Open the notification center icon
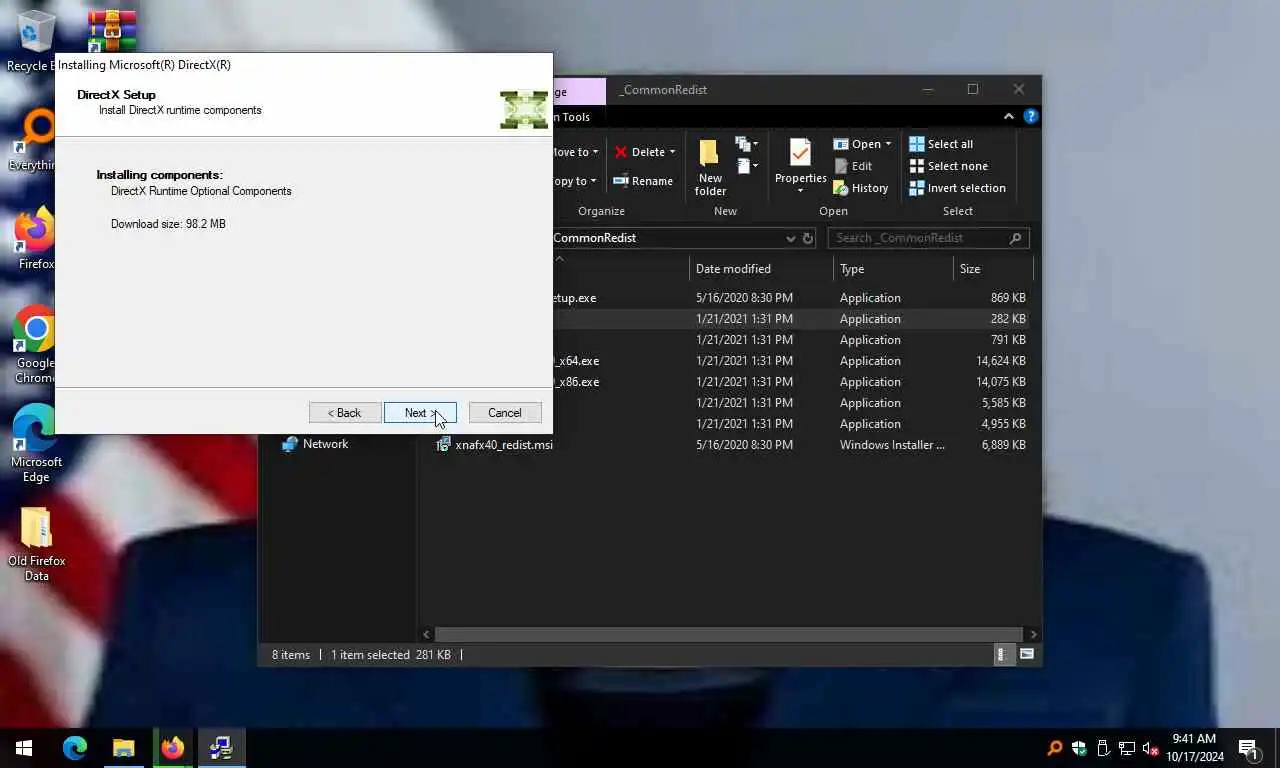 [1248, 748]
